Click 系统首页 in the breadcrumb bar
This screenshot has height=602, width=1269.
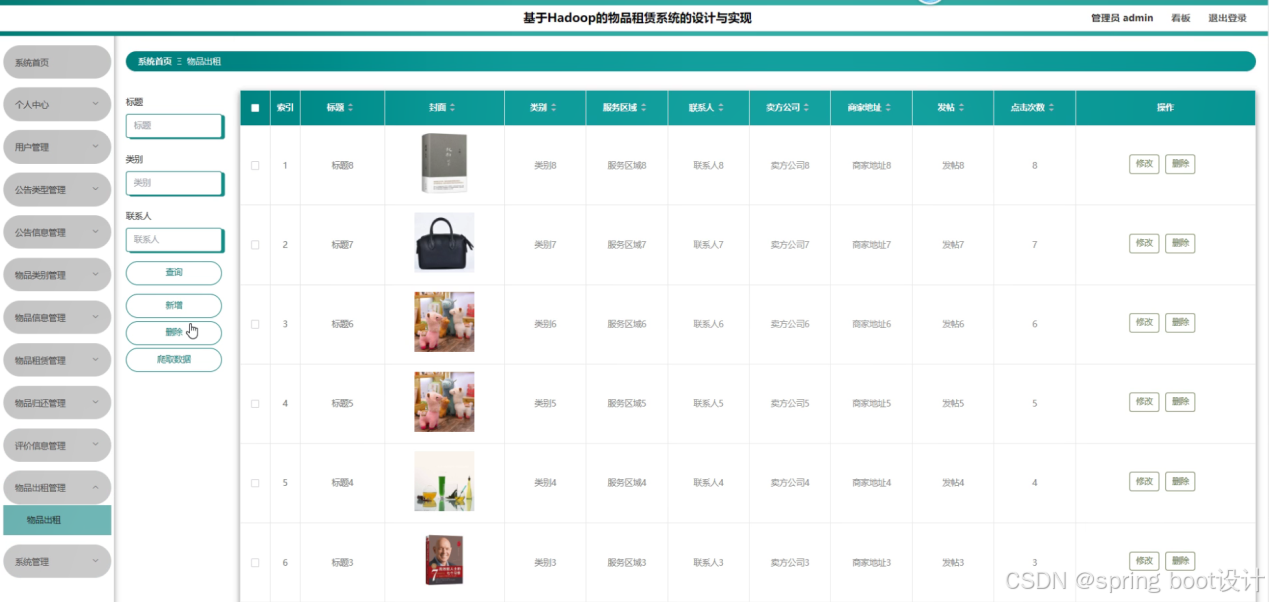pyautogui.click(x=155, y=62)
